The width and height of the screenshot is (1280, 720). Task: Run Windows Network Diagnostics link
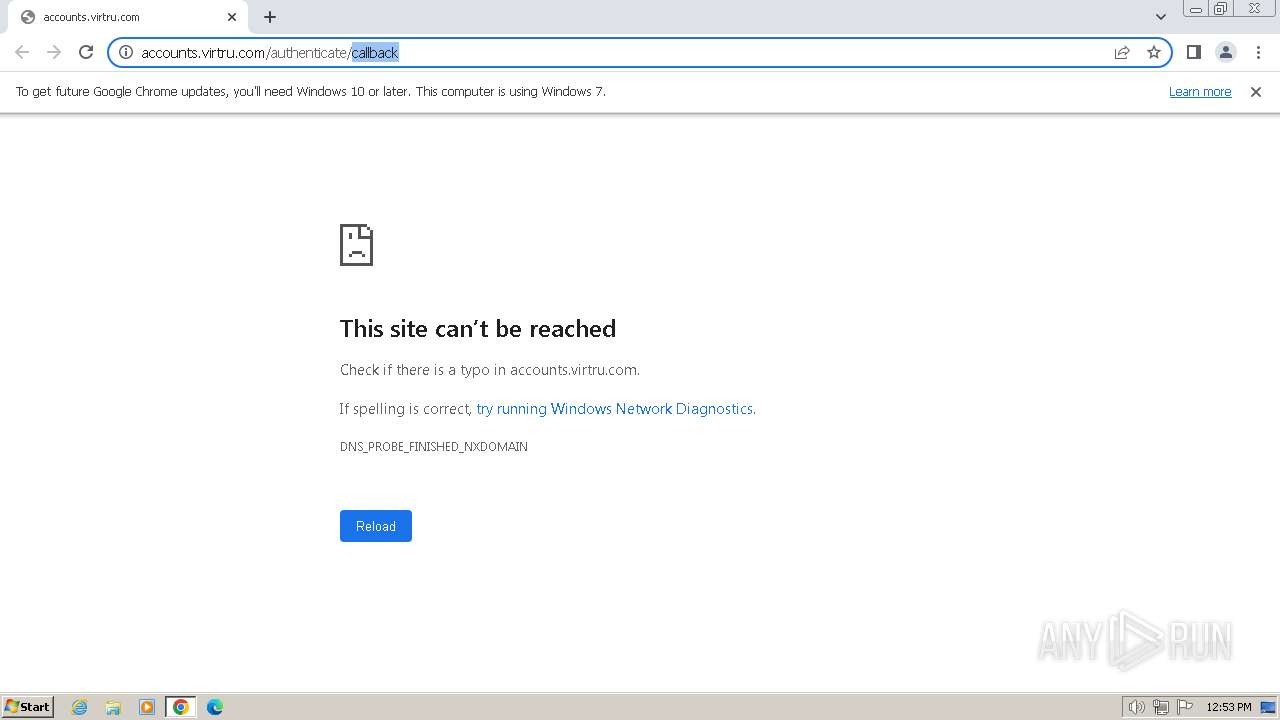point(615,408)
